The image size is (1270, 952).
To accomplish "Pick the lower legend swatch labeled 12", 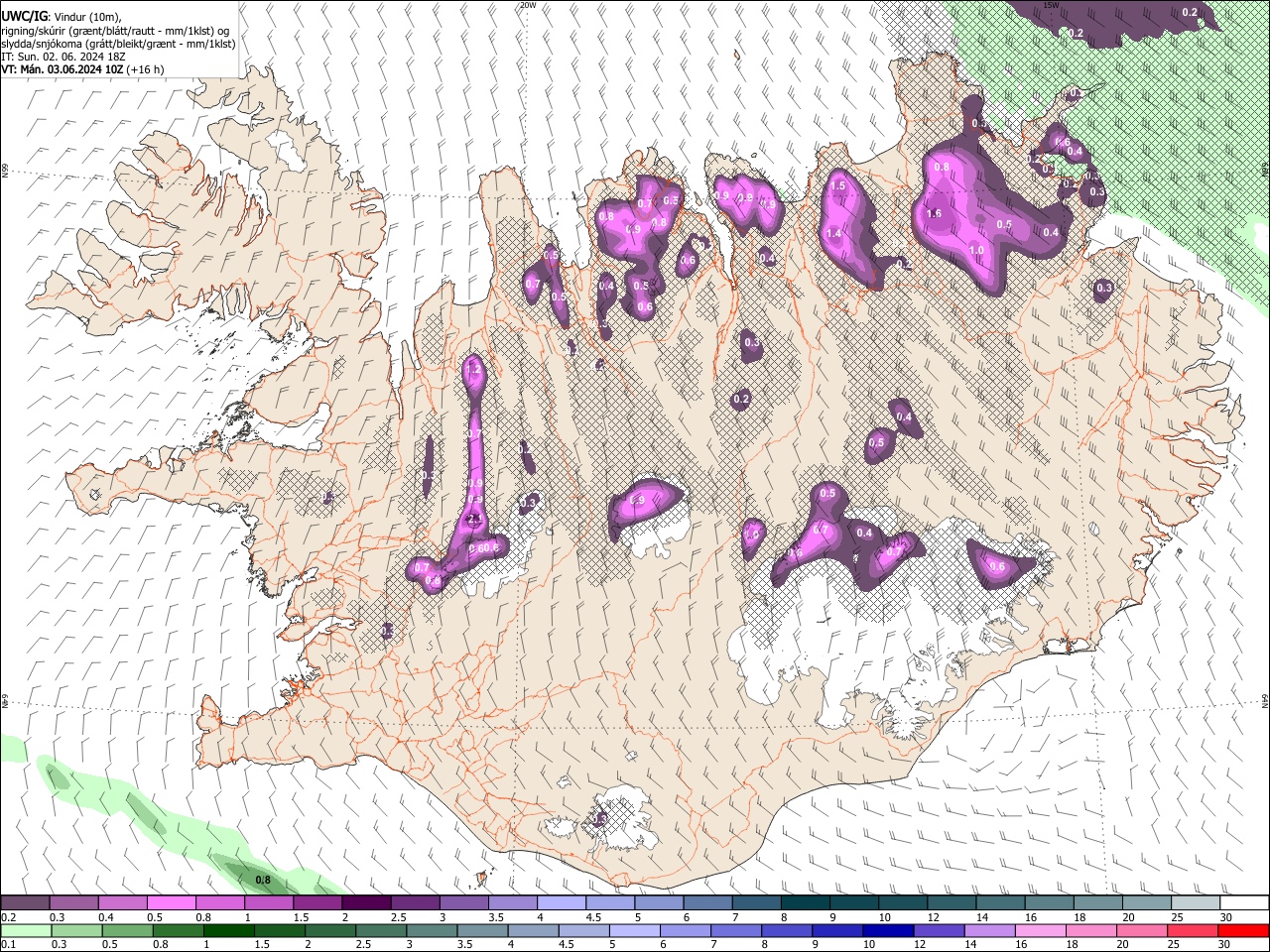I will point(938,930).
